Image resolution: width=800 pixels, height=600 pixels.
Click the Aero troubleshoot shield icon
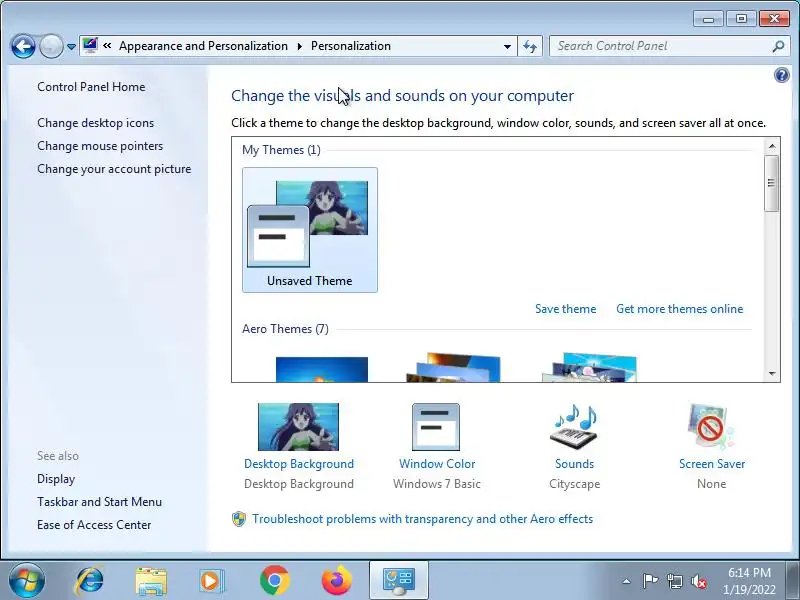pos(239,519)
